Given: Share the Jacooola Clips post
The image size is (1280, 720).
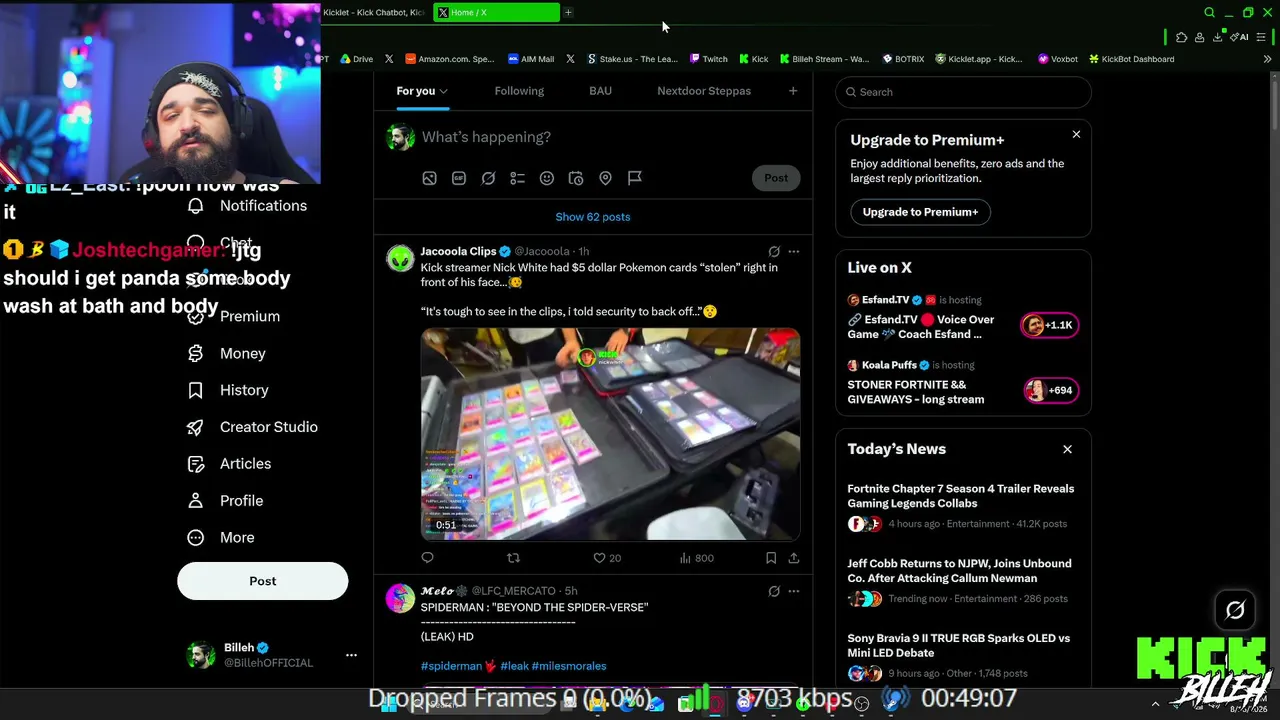Looking at the screenshot, I should coord(794,558).
